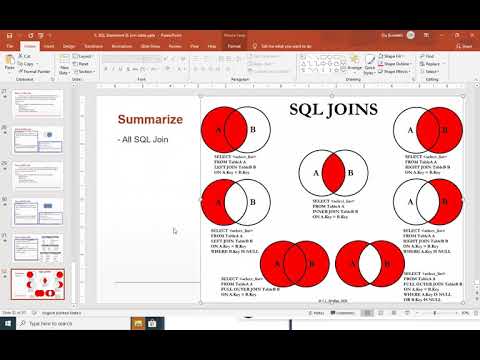The height and width of the screenshot is (360, 480).
Task: Switch to the Insert tab
Action: click(49, 46)
